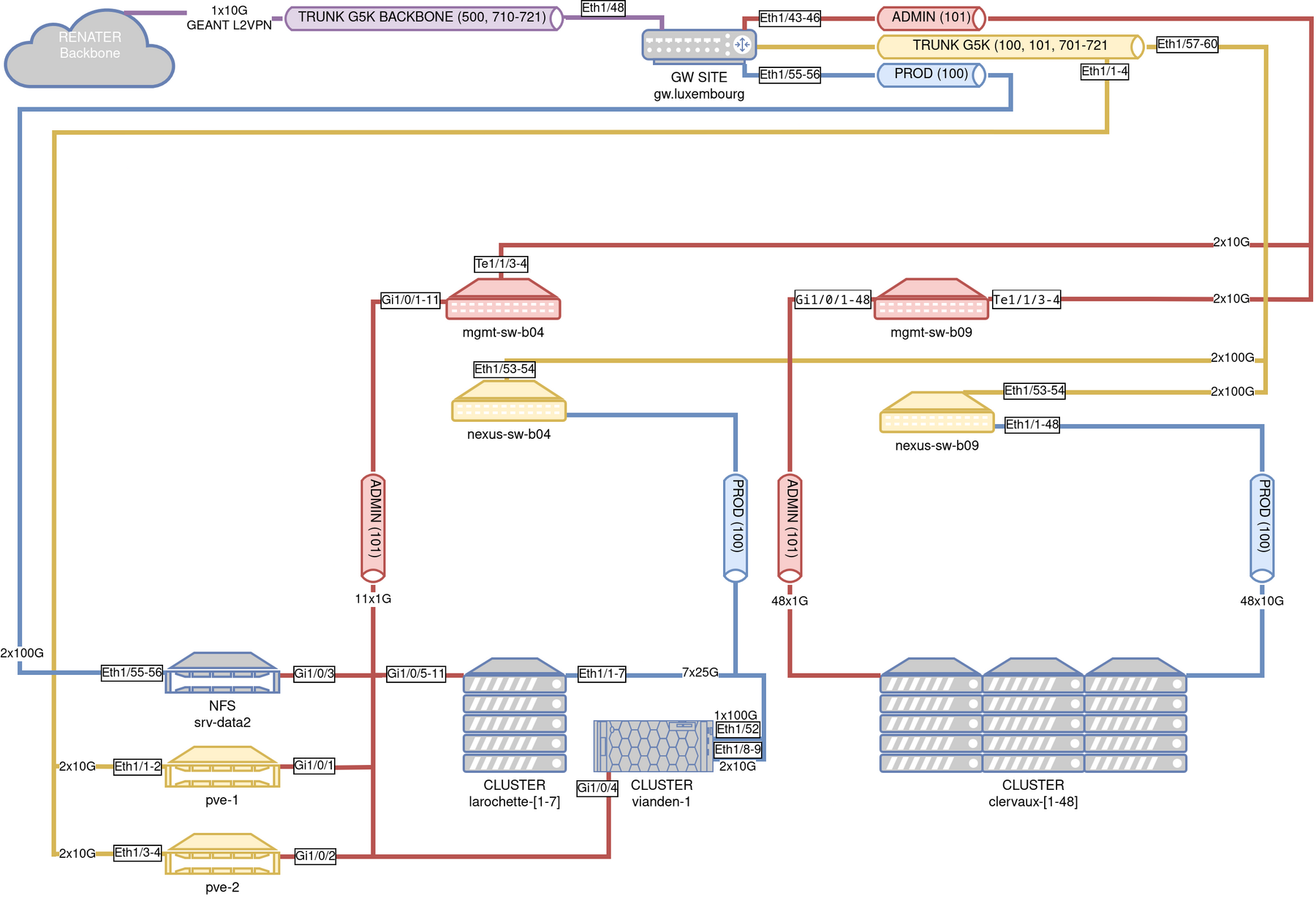
Task: Click the RENATER Backbone cloud icon
Action: 89,50
